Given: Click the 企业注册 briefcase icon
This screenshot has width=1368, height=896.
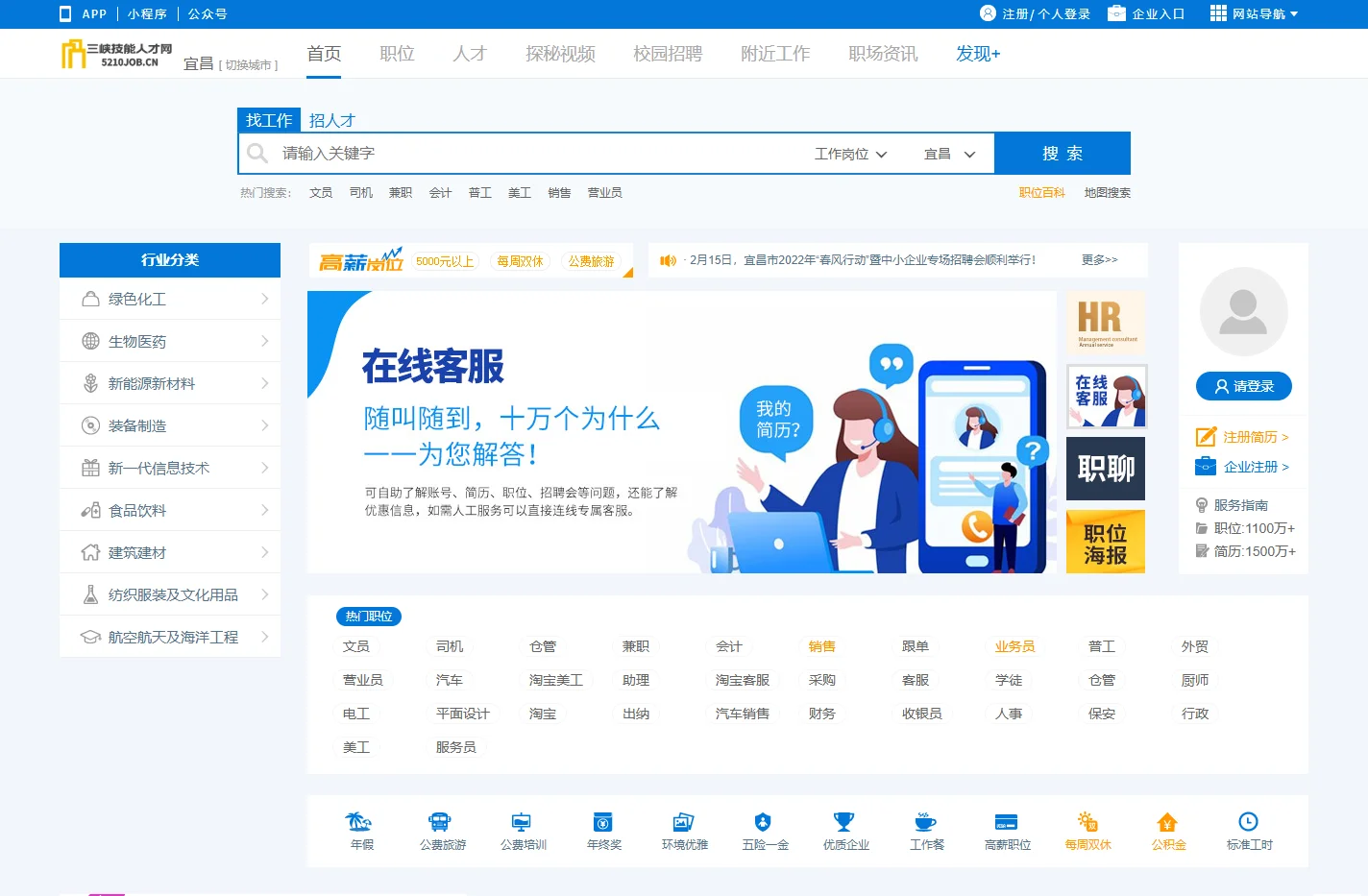Looking at the screenshot, I should 1206,467.
